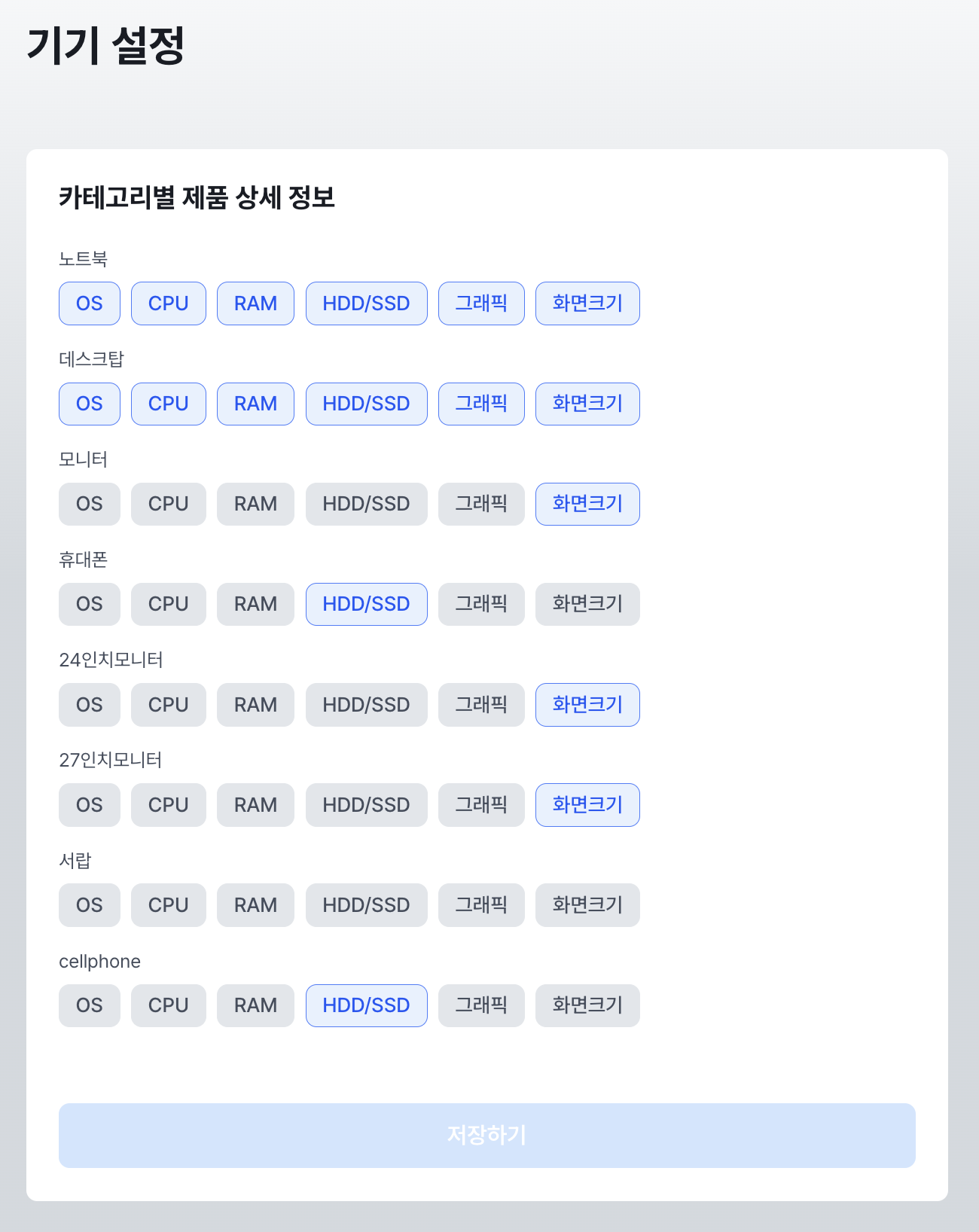Turn off HDD/SSD for 데스크탑
This screenshot has width=979, height=1232.
(x=366, y=404)
